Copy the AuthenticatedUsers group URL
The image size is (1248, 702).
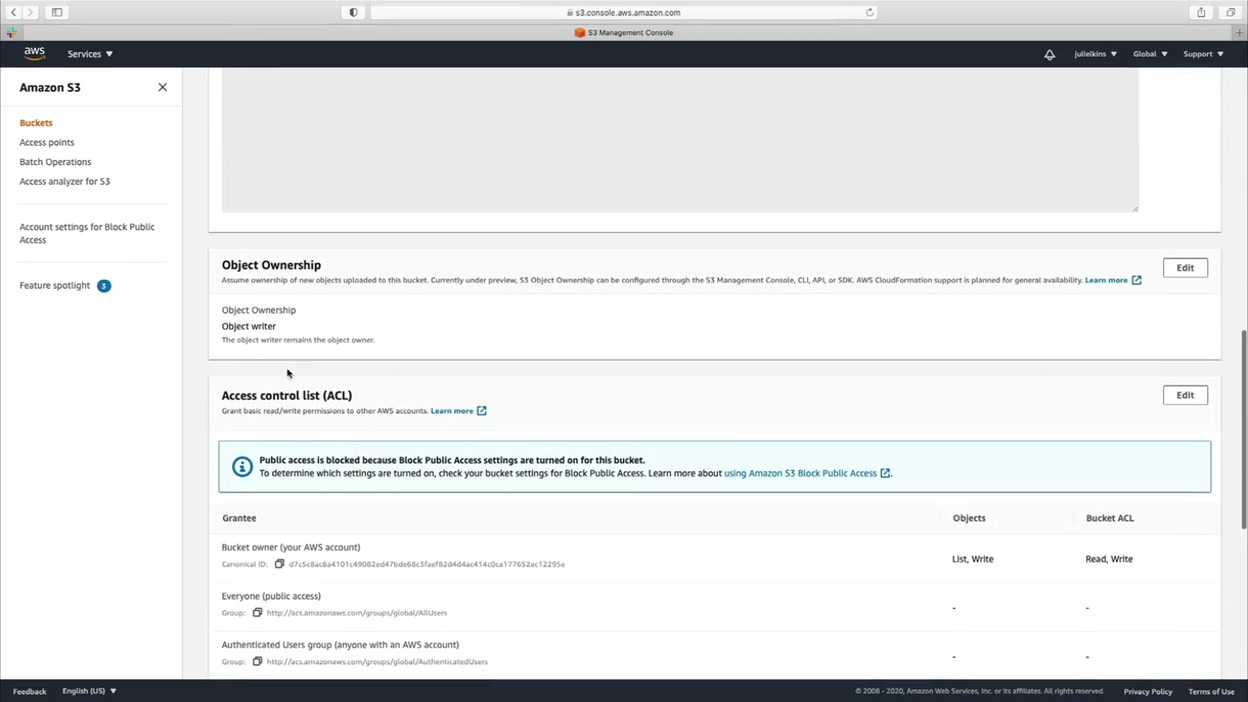click(x=257, y=662)
